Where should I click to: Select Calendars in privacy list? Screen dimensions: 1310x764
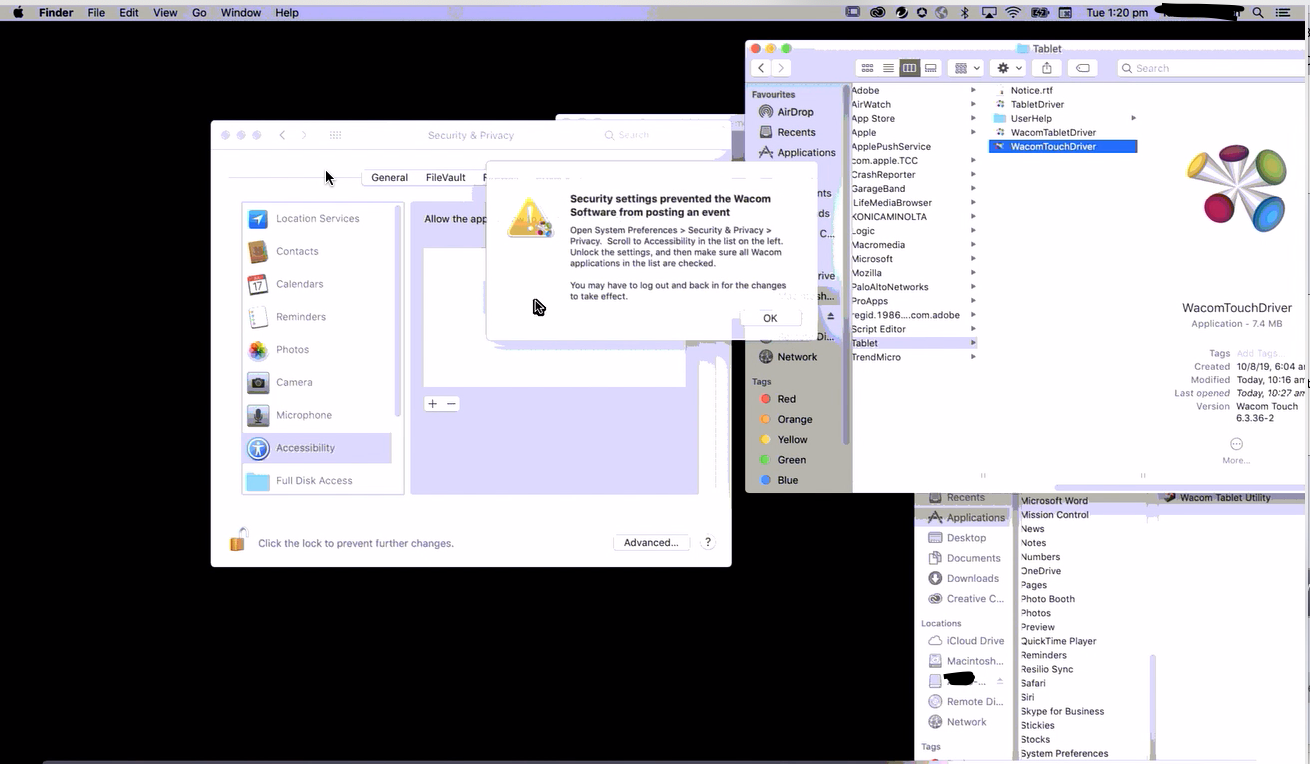(317, 284)
